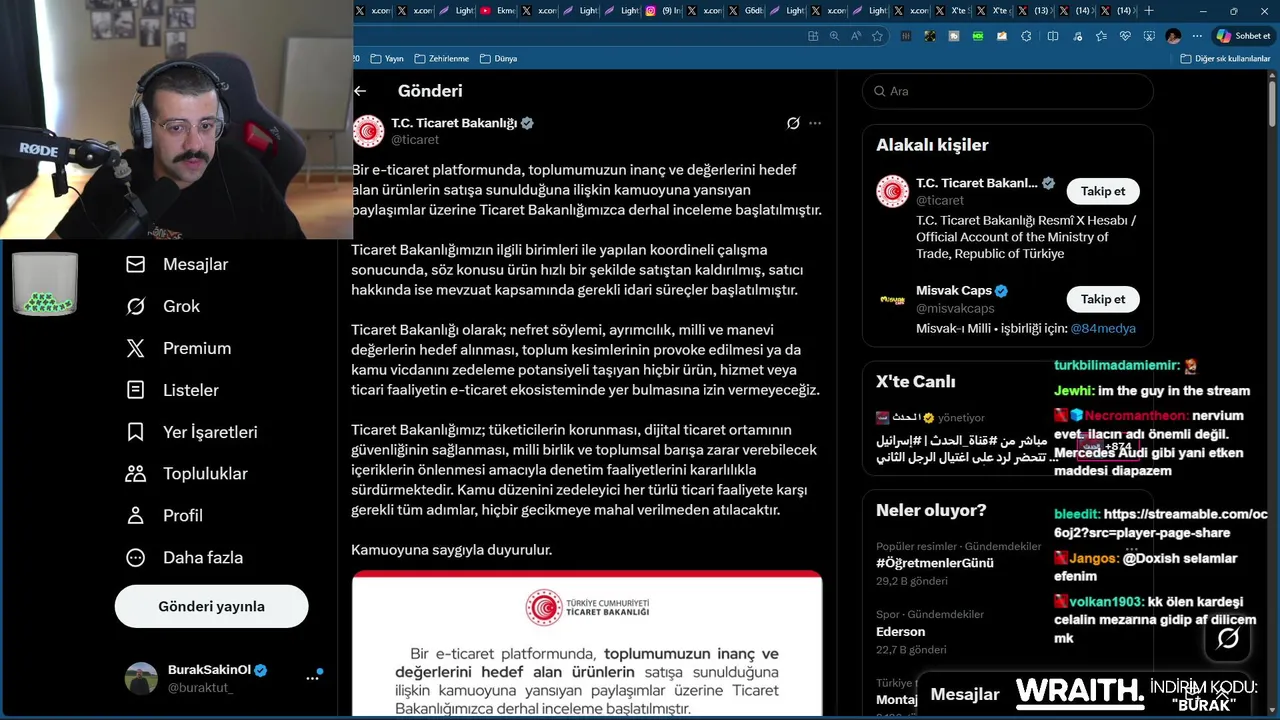Click the read aloud icon in address bar
The width and height of the screenshot is (1280, 720).
(x=856, y=36)
